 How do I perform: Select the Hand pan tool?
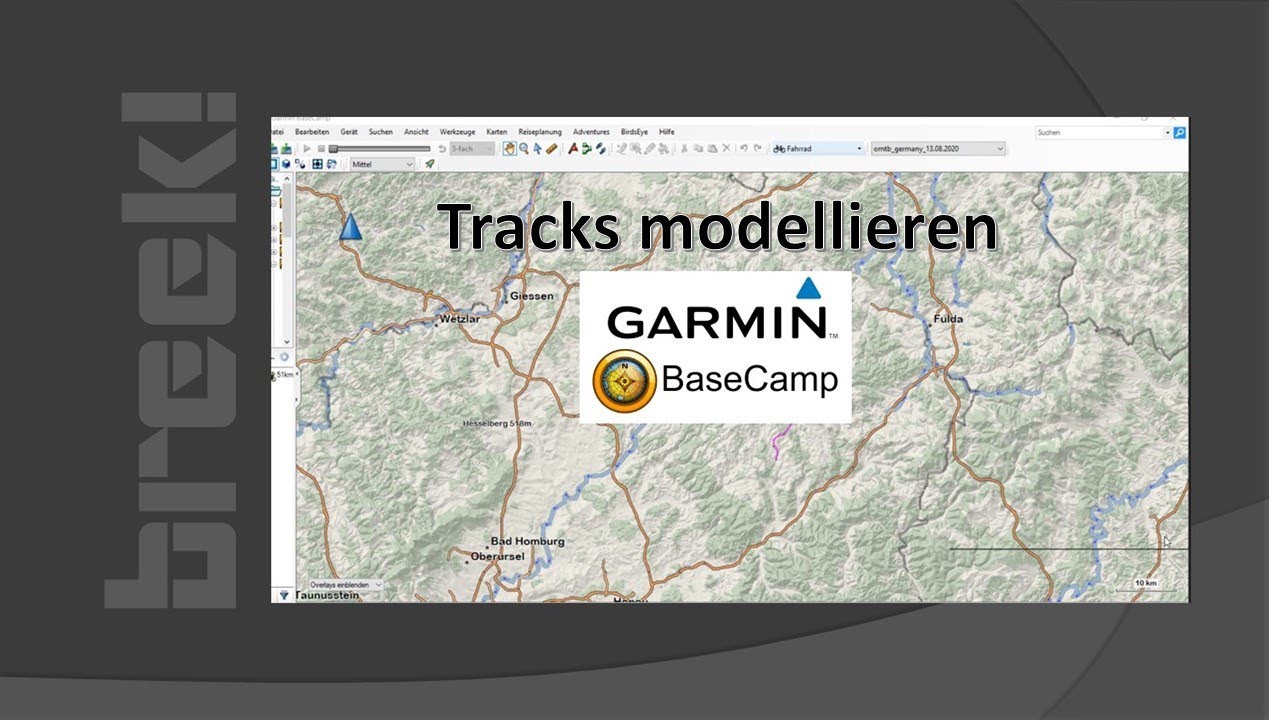click(x=509, y=148)
